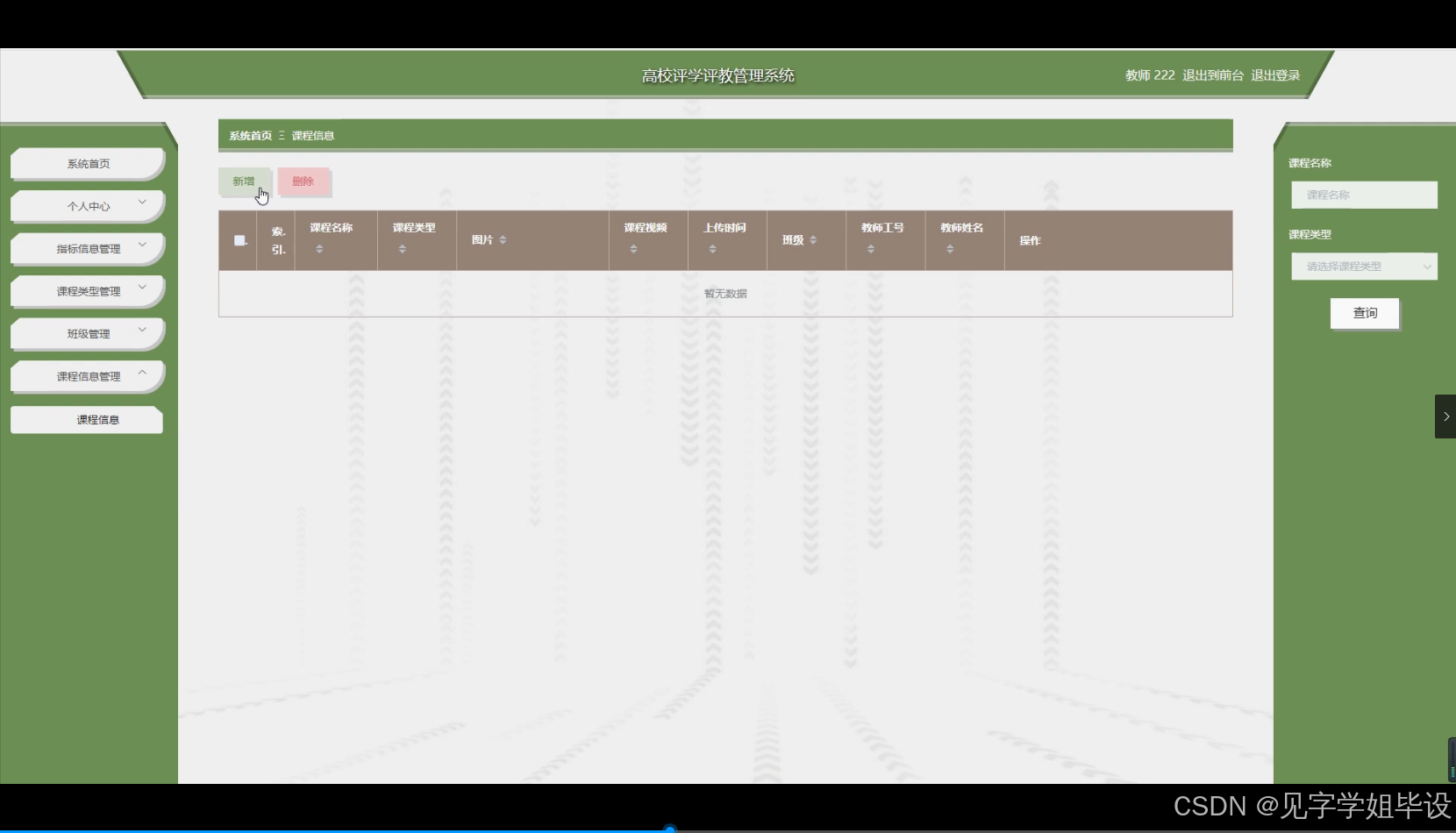This screenshot has height=833, width=1456.
Task: Click the 索引 column header
Action: pyautogui.click(x=278, y=240)
